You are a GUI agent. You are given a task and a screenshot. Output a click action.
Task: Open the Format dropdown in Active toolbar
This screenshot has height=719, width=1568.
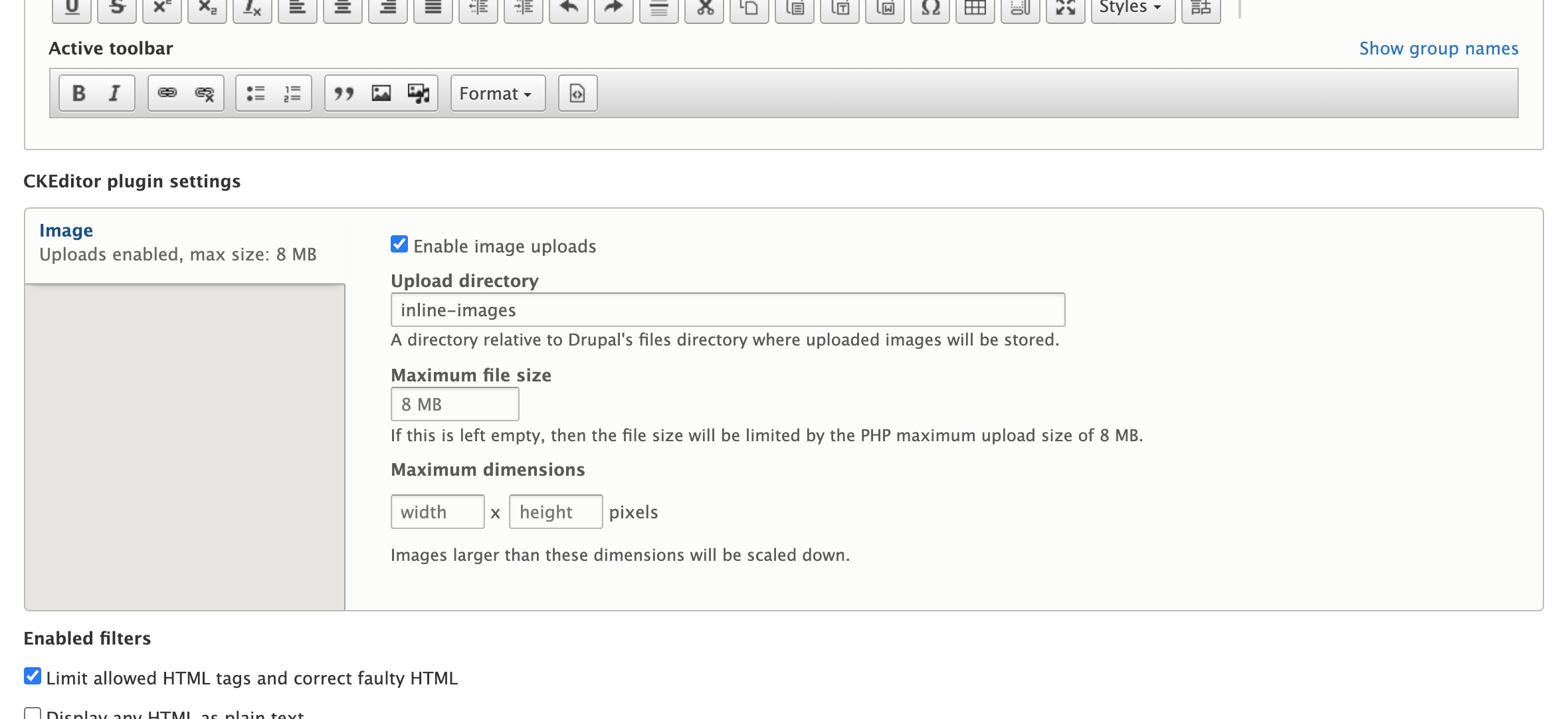point(496,93)
